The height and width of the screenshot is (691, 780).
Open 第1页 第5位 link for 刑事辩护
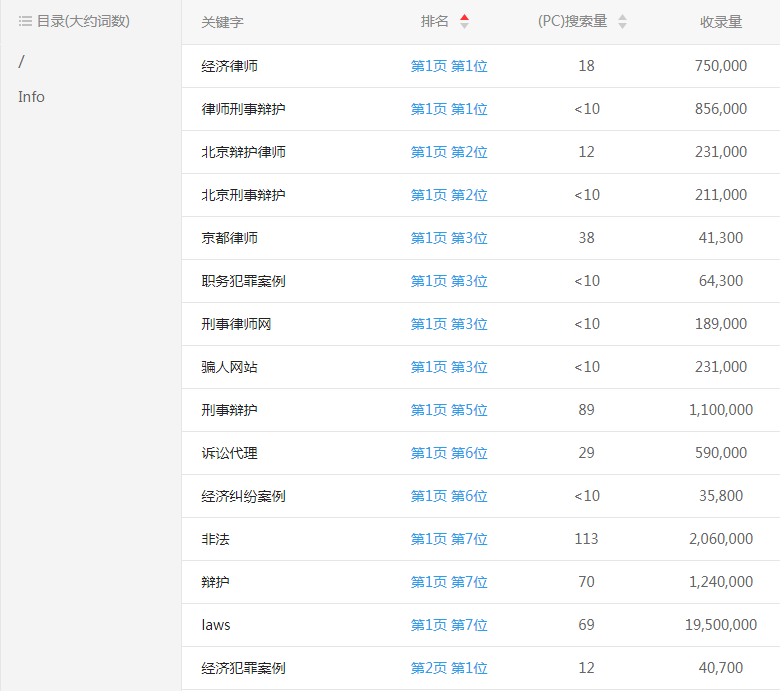pos(449,410)
